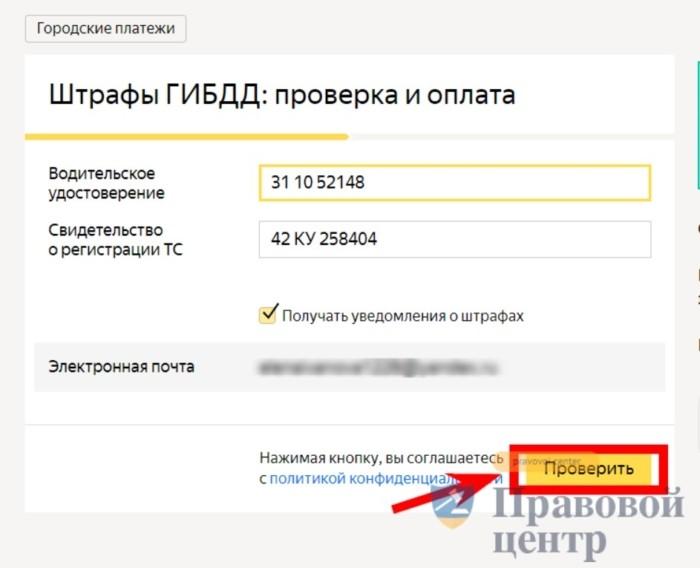
Task: Click the Свидетельство о регистрации ТС label
Action: [x=116, y=240]
